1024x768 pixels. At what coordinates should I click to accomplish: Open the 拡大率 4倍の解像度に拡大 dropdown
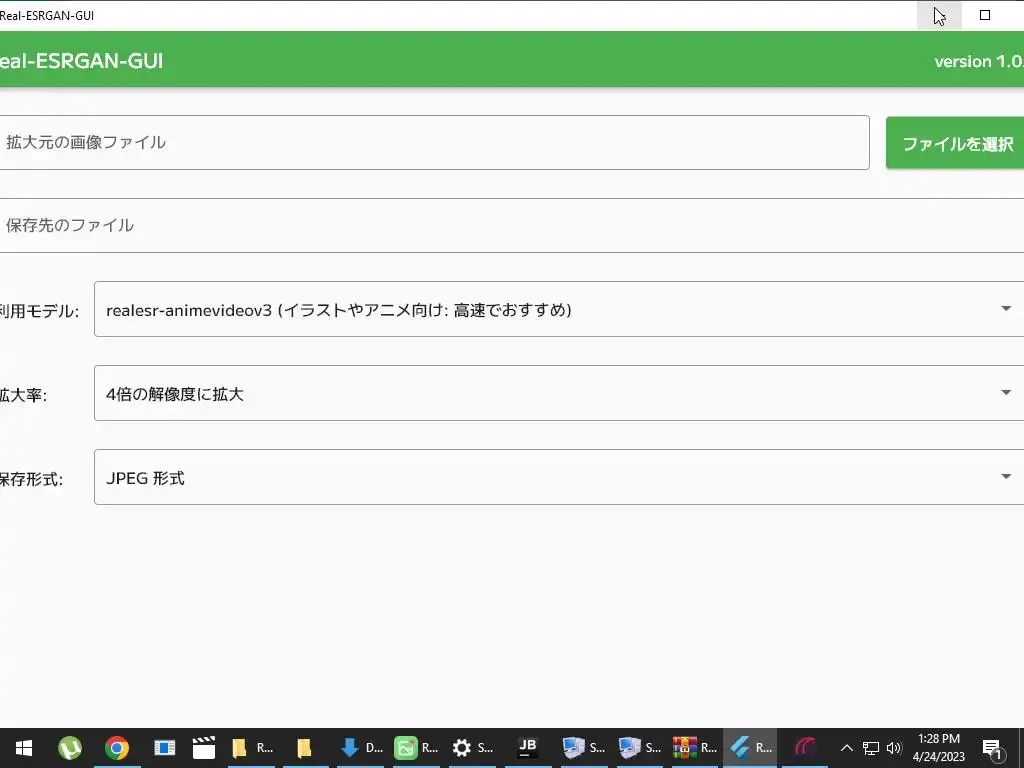tap(559, 393)
